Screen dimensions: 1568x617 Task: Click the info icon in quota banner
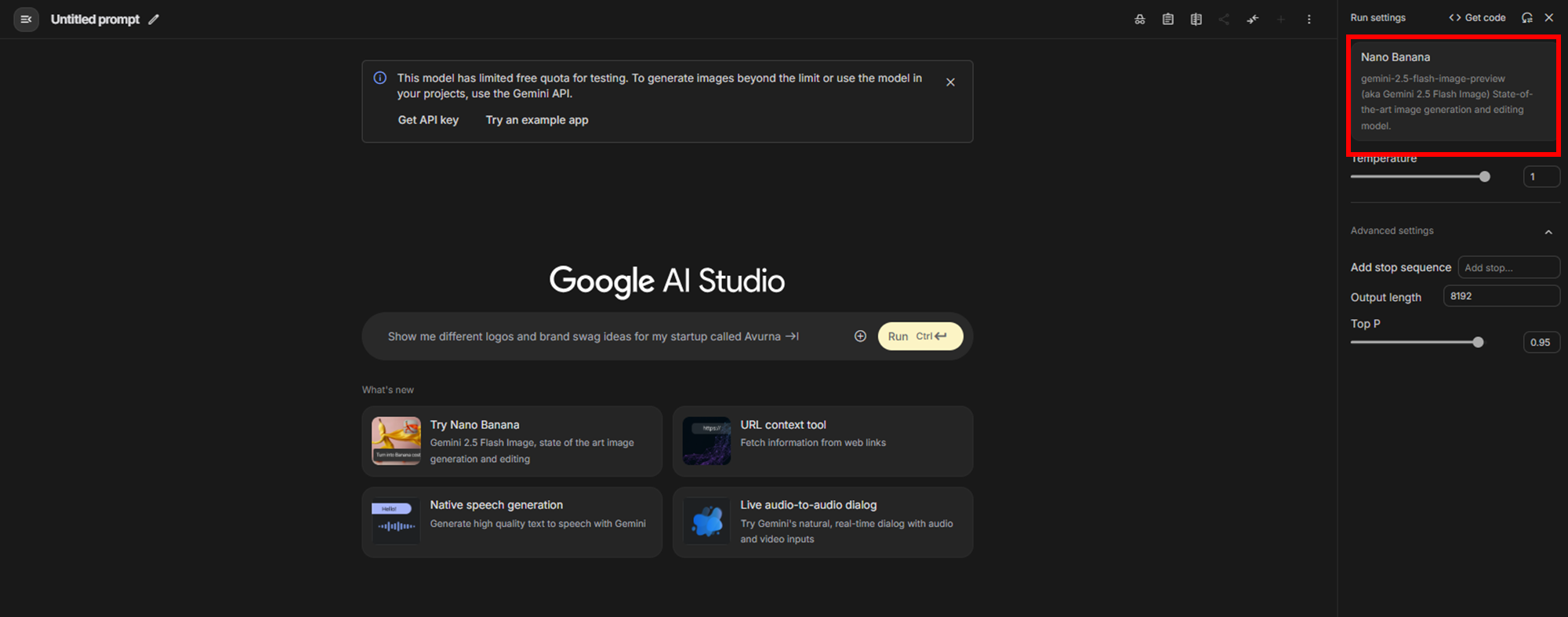pos(380,78)
